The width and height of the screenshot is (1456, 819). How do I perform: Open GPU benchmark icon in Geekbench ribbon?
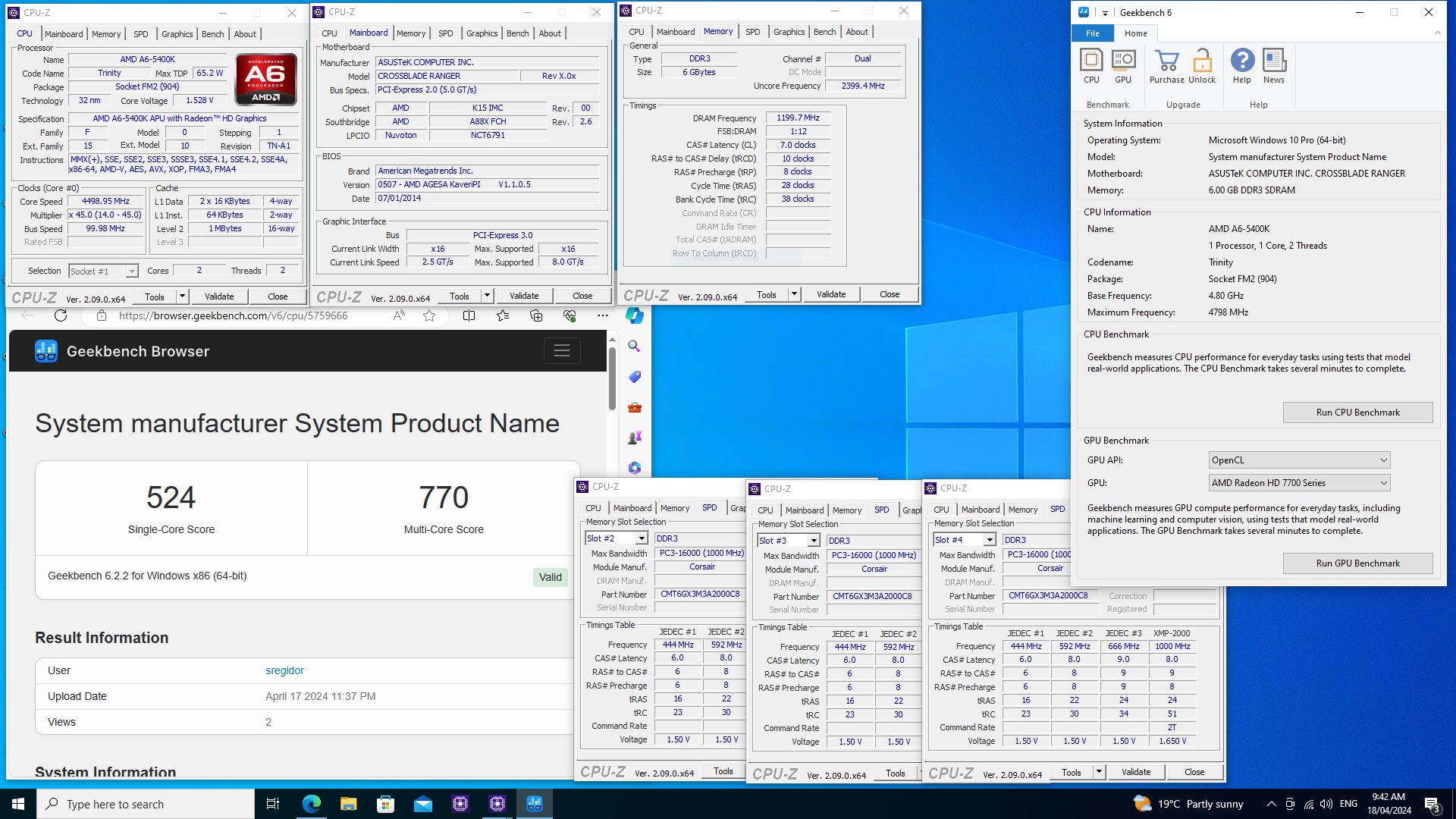1123,66
